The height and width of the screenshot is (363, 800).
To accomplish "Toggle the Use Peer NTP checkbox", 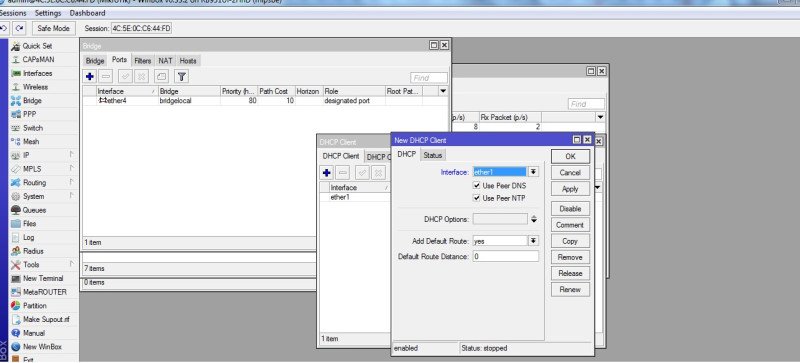I will tap(477, 198).
